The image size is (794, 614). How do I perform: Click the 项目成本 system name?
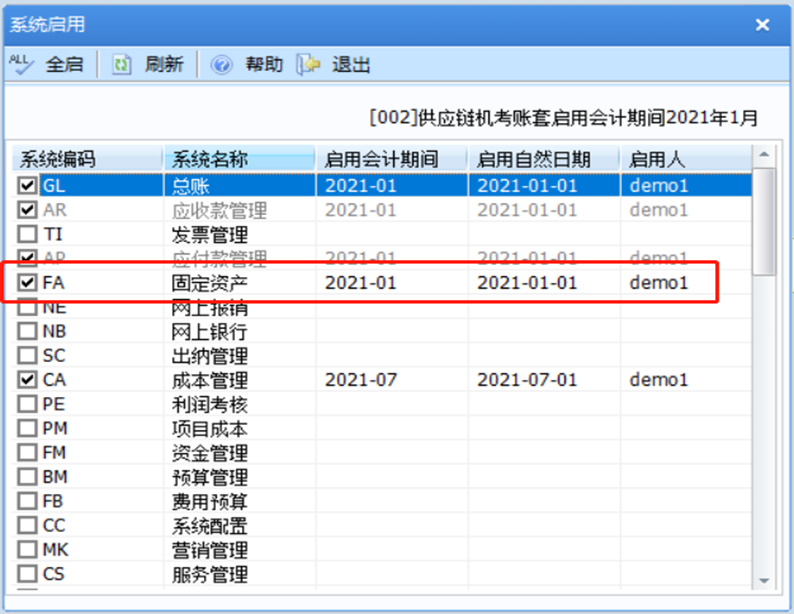(x=210, y=429)
